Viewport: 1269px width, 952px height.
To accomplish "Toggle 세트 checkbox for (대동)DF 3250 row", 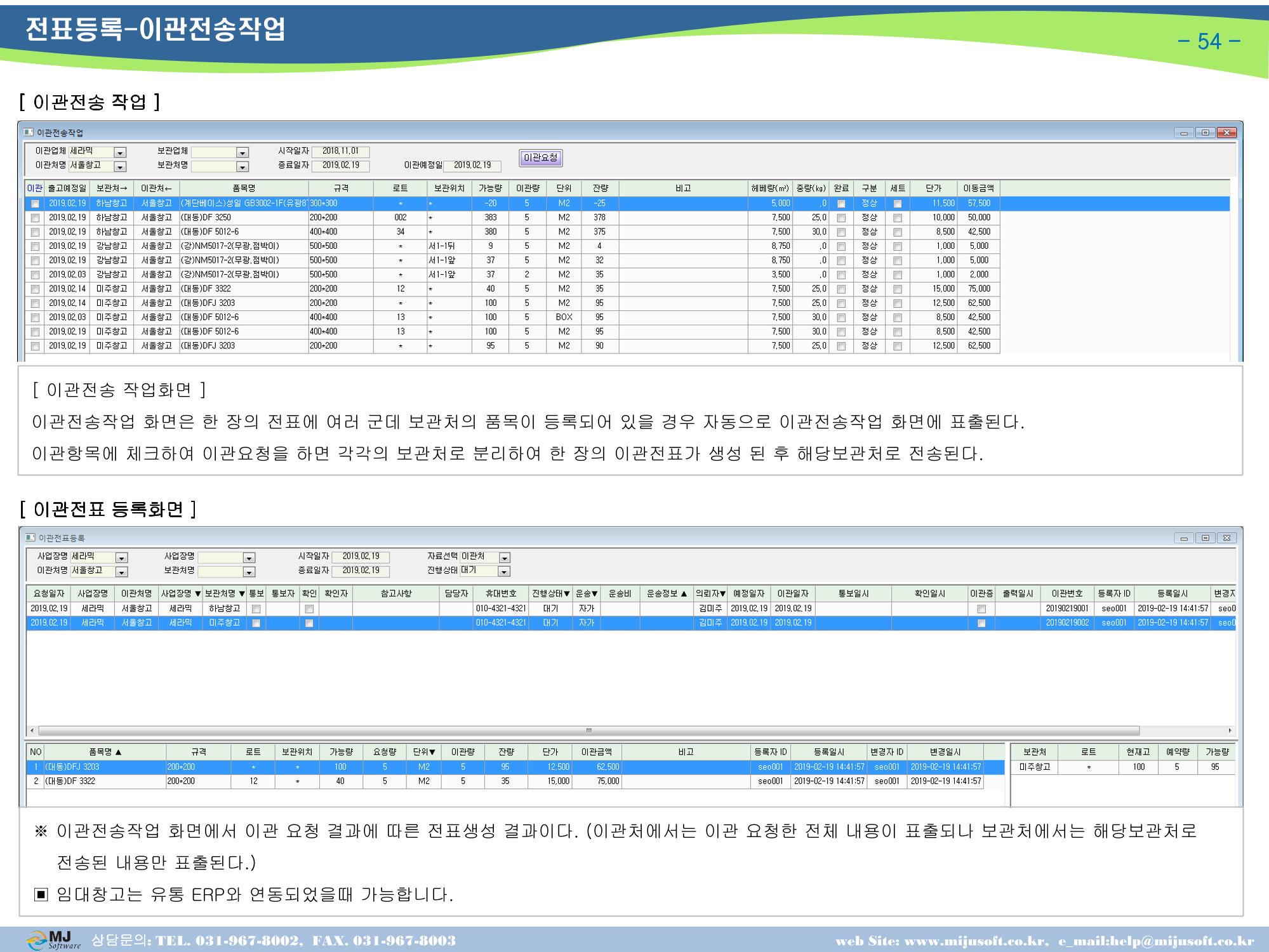I will click(x=898, y=218).
